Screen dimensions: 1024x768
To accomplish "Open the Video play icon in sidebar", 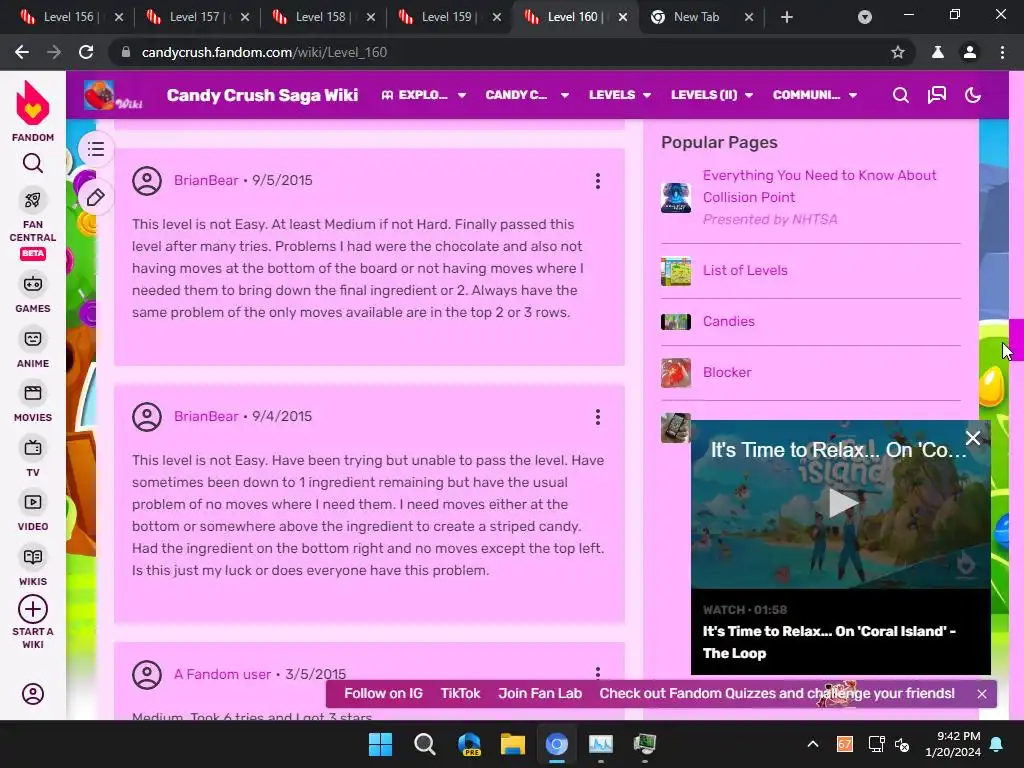I will point(33,502).
